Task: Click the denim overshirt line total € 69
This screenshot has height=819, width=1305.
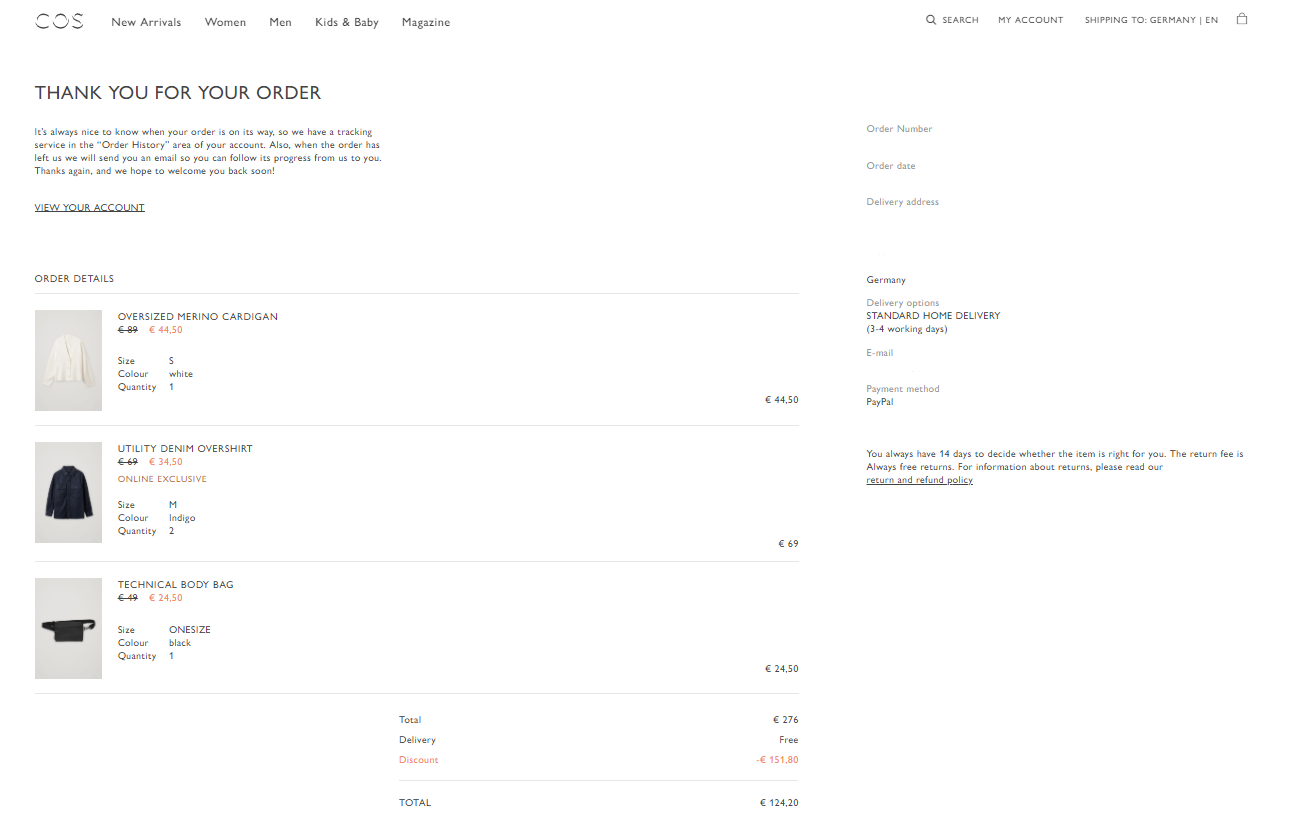Action: 789,544
